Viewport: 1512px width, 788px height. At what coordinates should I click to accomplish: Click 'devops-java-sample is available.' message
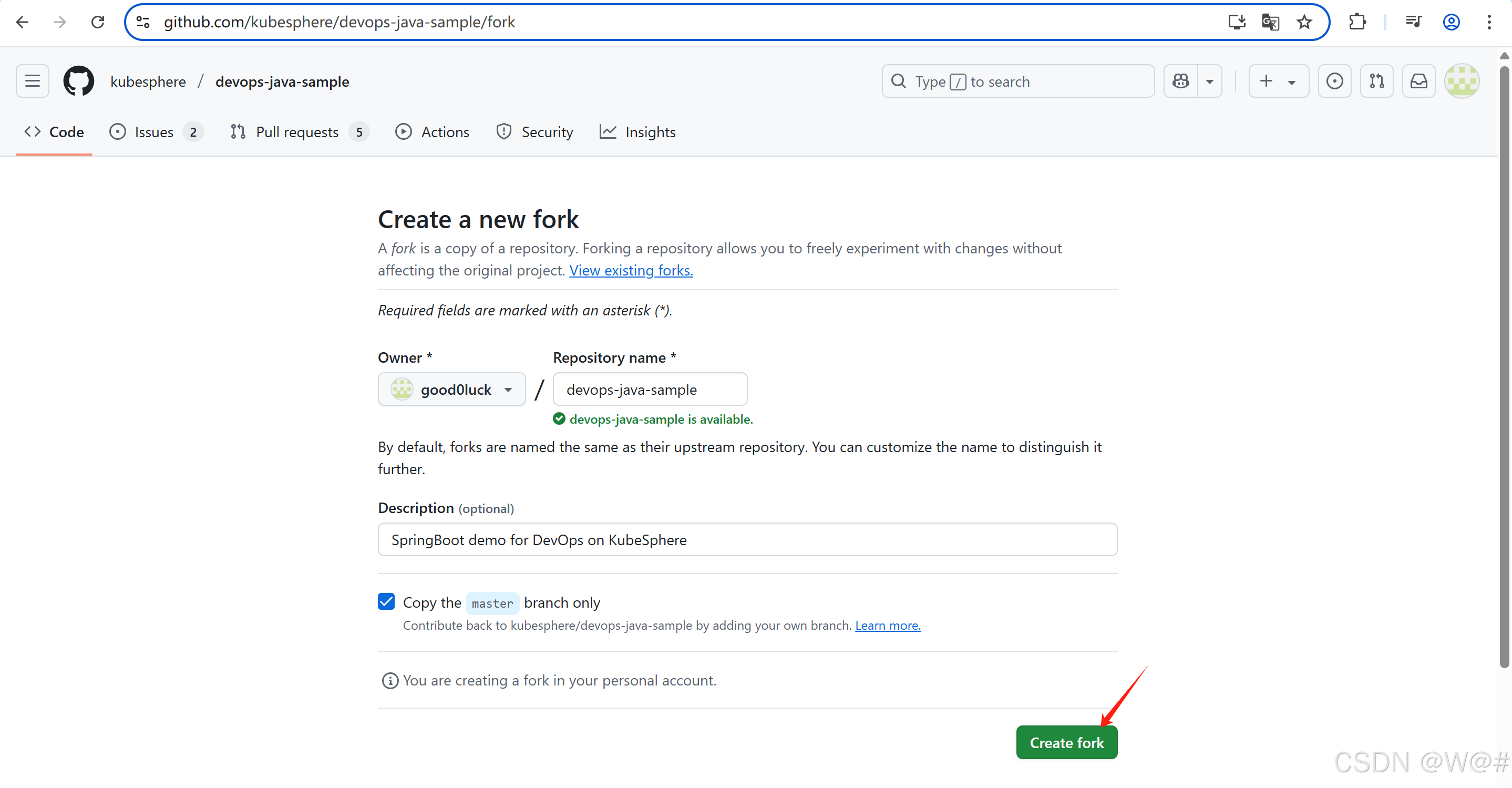[661, 419]
